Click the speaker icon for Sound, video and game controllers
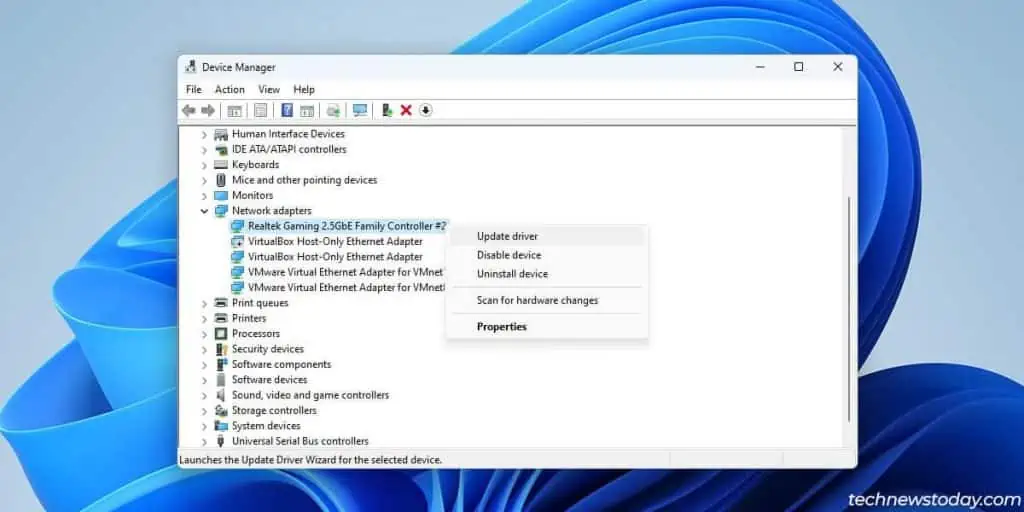Viewport: 1024px width, 512px height. click(221, 395)
